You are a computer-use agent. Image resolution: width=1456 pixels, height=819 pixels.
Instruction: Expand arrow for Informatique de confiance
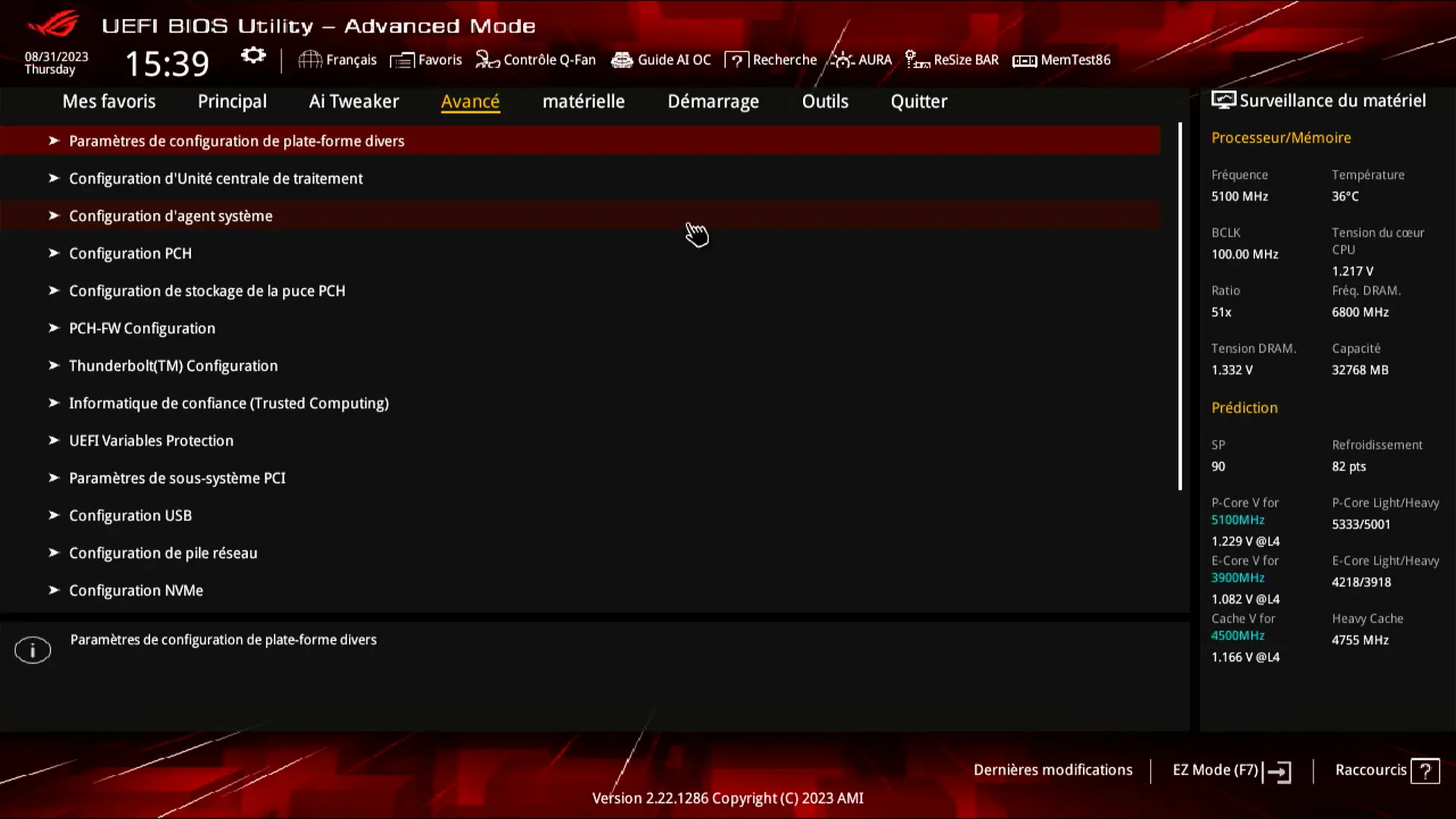pyautogui.click(x=54, y=403)
